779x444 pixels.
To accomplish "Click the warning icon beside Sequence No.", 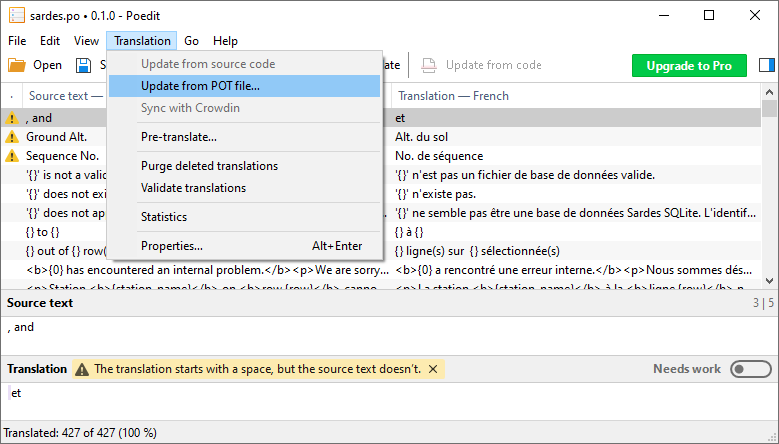I will pos(11,156).
